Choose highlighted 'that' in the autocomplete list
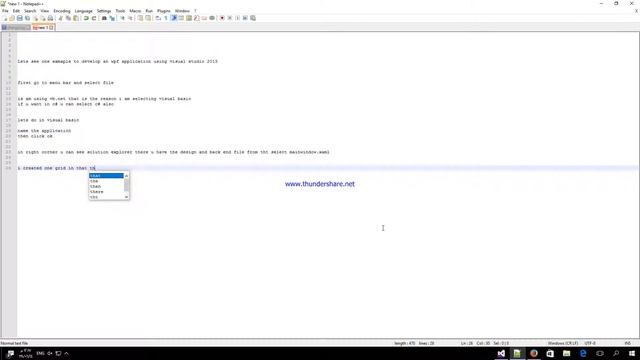640x360 pixels. point(106,176)
